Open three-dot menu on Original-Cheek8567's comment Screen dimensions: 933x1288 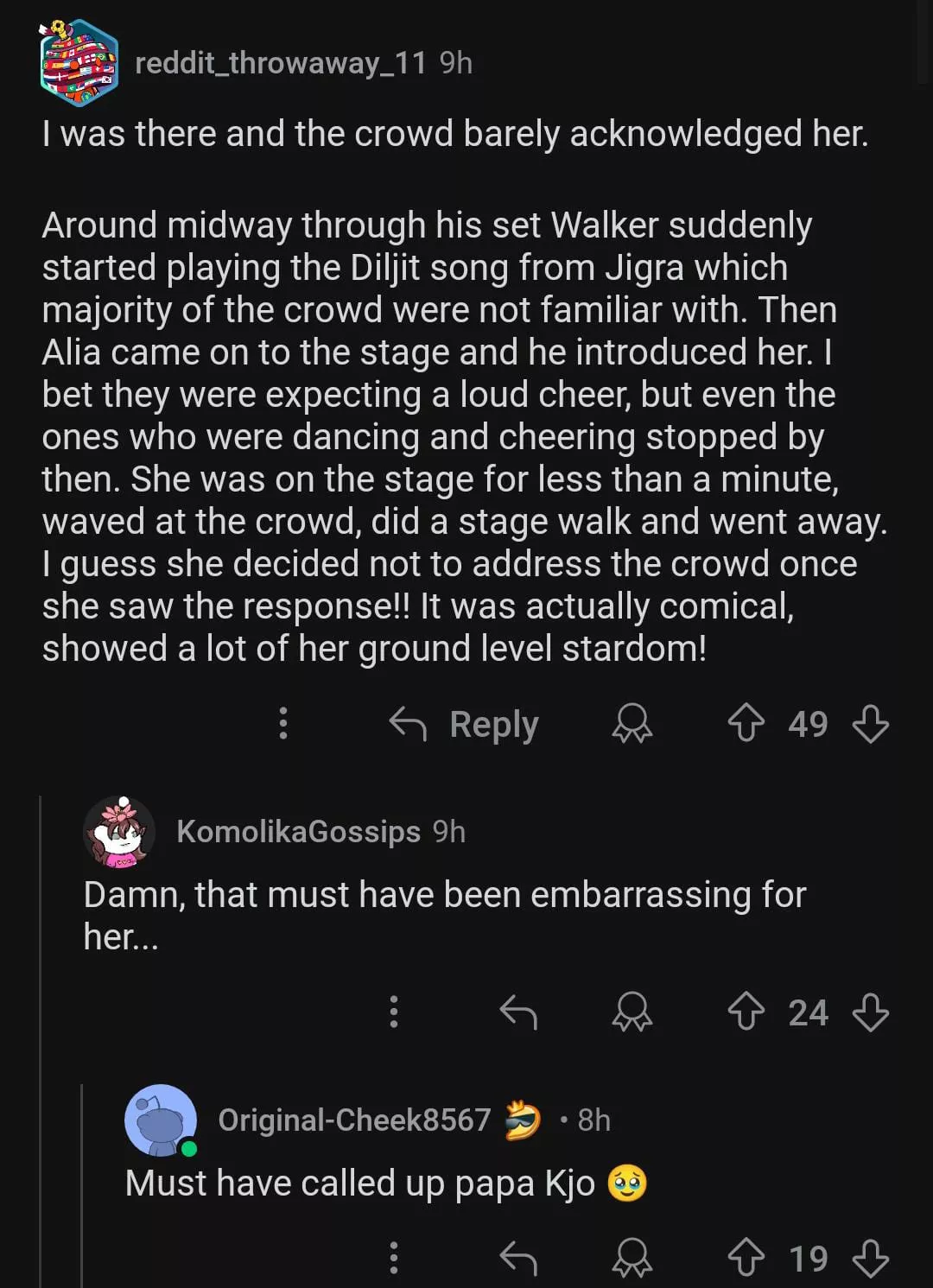pyautogui.click(x=394, y=1258)
